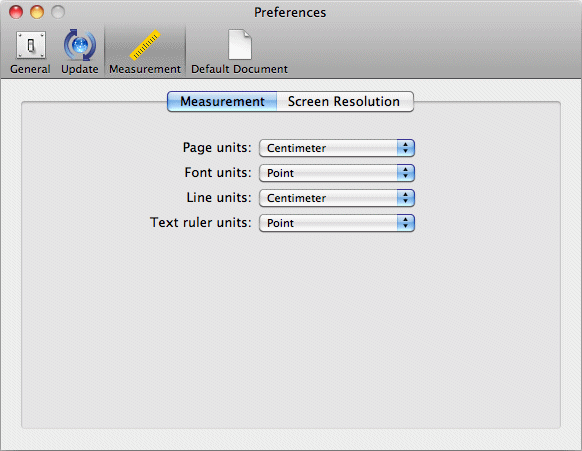Click the gray zoom window button
Viewport: 582px width, 451px height.
(x=58, y=12)
